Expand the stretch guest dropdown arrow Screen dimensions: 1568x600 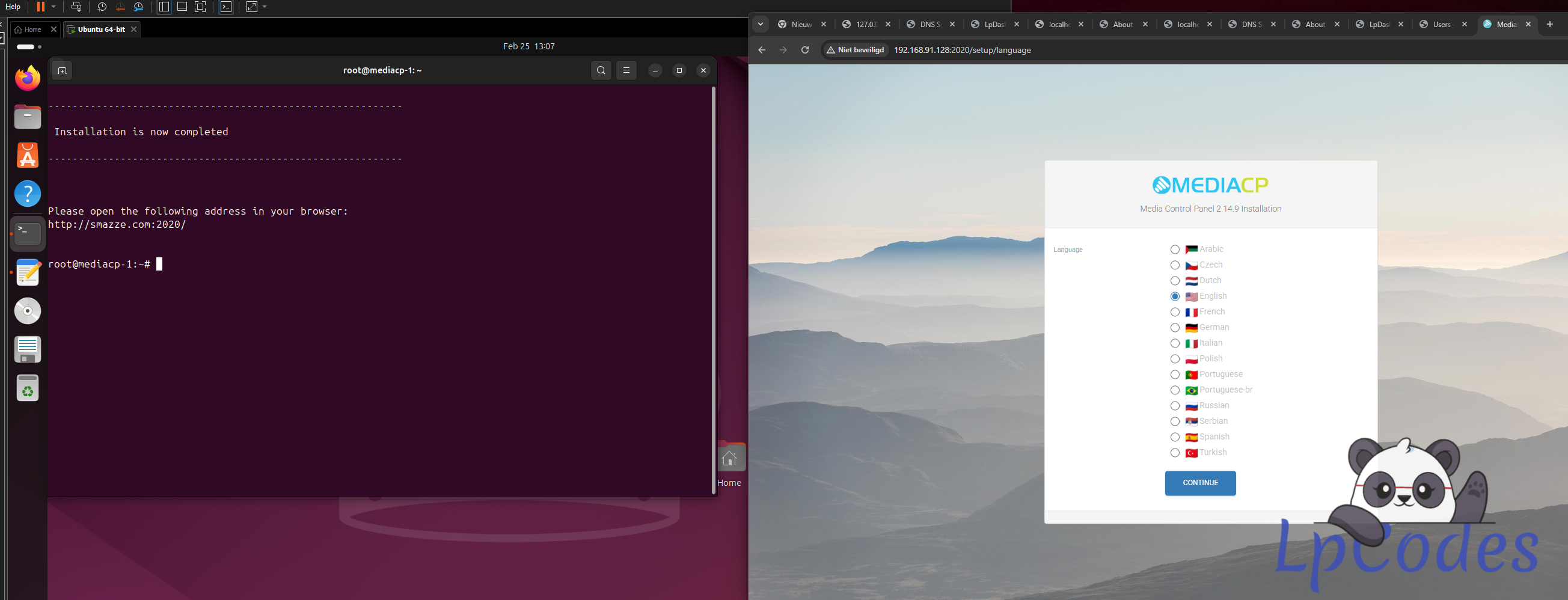click(265, 7)
